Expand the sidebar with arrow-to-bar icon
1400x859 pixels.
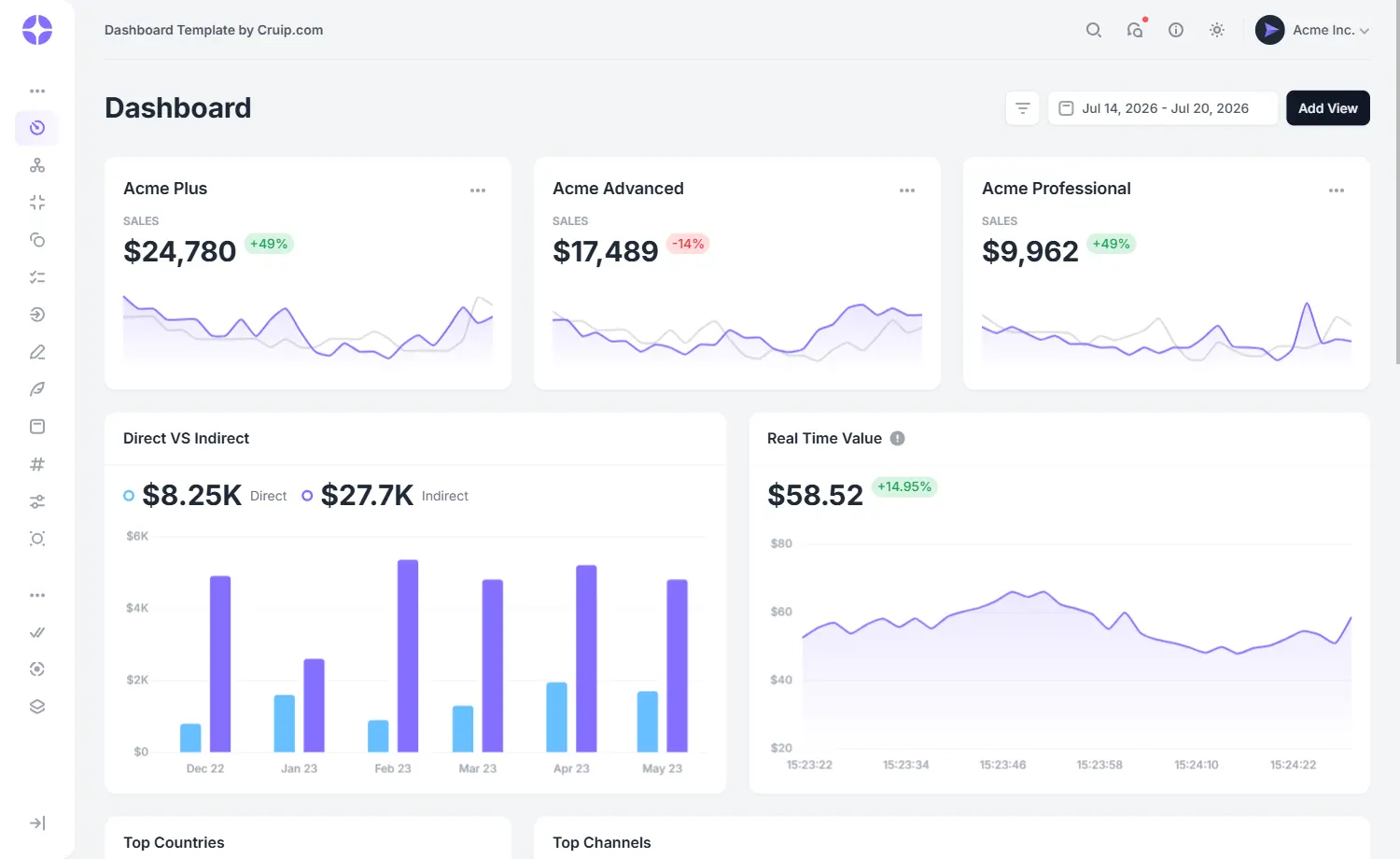pyautogui.click(x=37, y=823)
